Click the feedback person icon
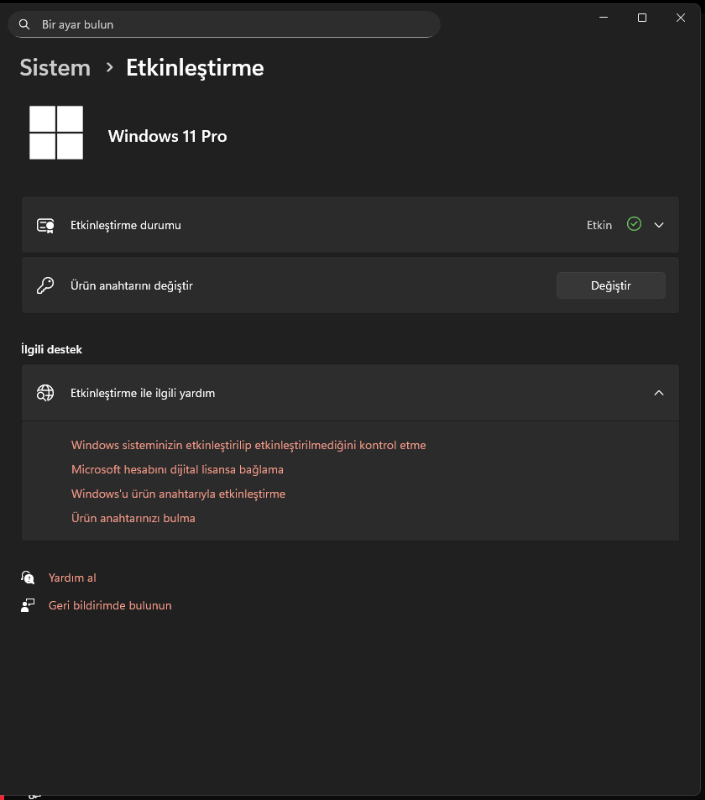705x800 pixels. (28, 606)
